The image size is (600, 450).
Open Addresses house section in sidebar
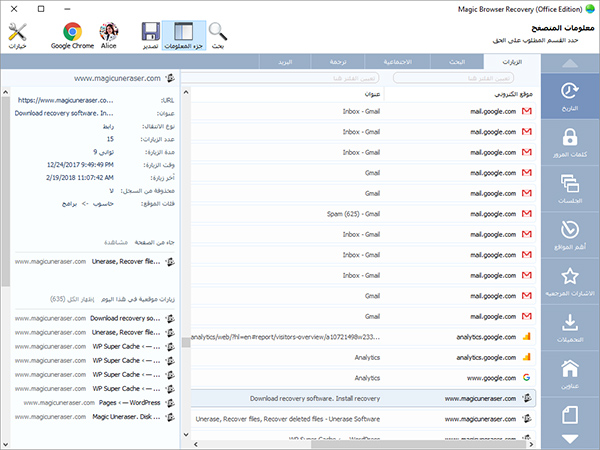570,374
